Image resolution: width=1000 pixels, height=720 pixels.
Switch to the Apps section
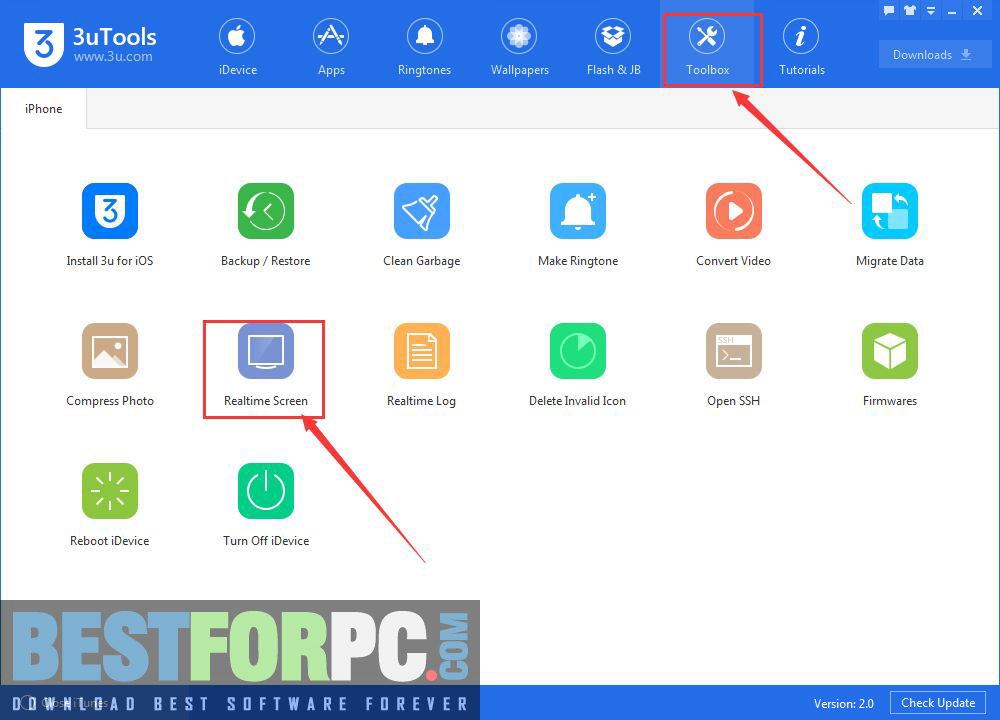[x=331, y=48]
